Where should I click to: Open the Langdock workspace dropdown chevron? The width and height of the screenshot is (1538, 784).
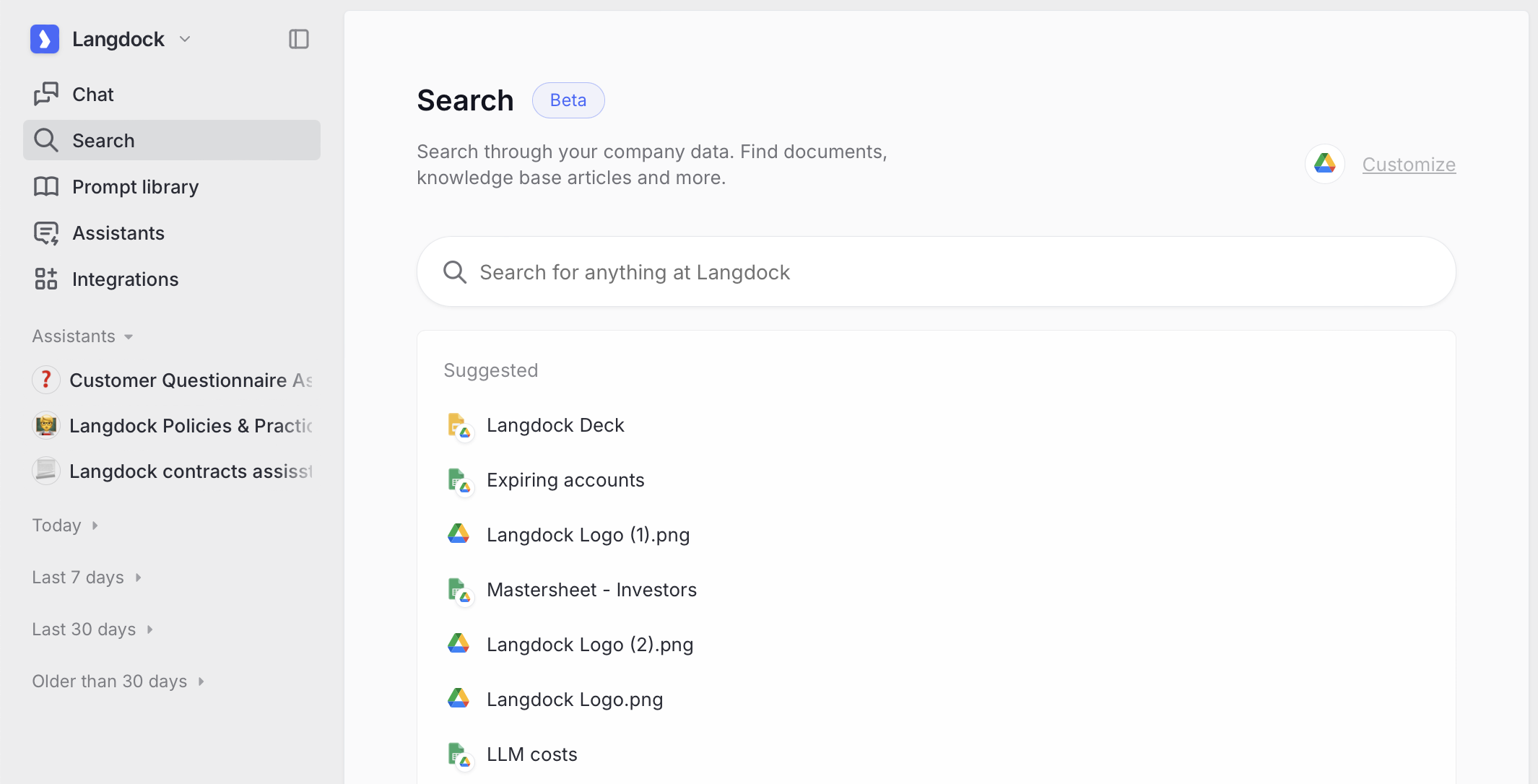pyautogui.click(x=185, y=39)
